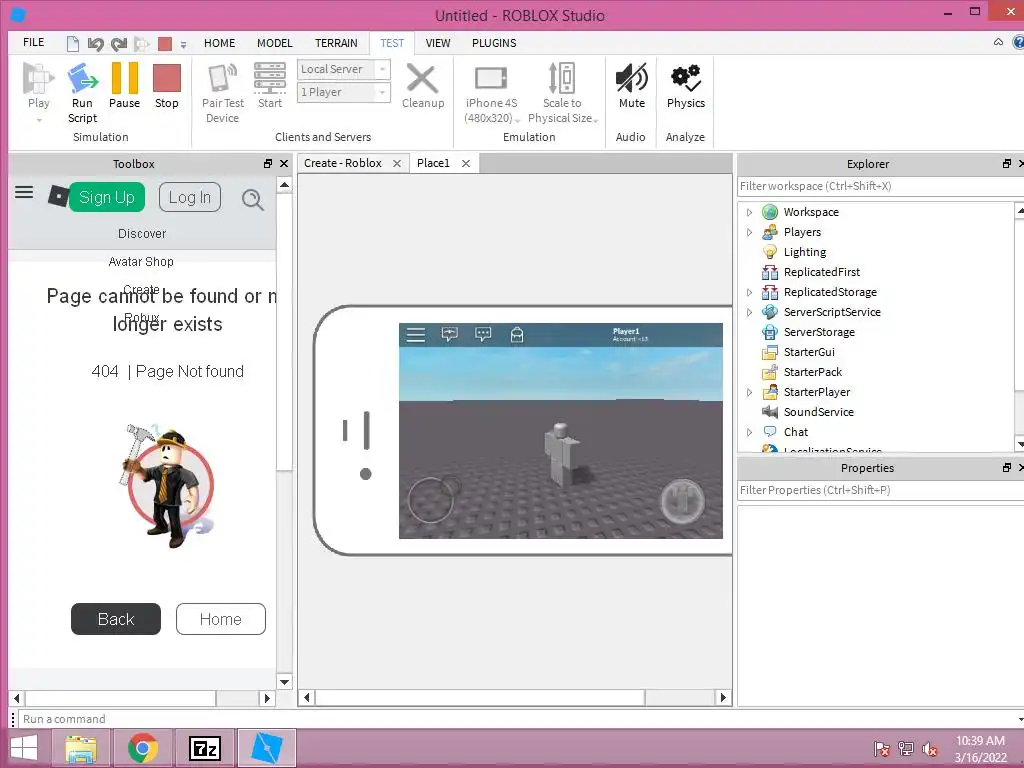Click the Play simulation icon
The width and height of the screenshot is (1024, 768).
38,78
